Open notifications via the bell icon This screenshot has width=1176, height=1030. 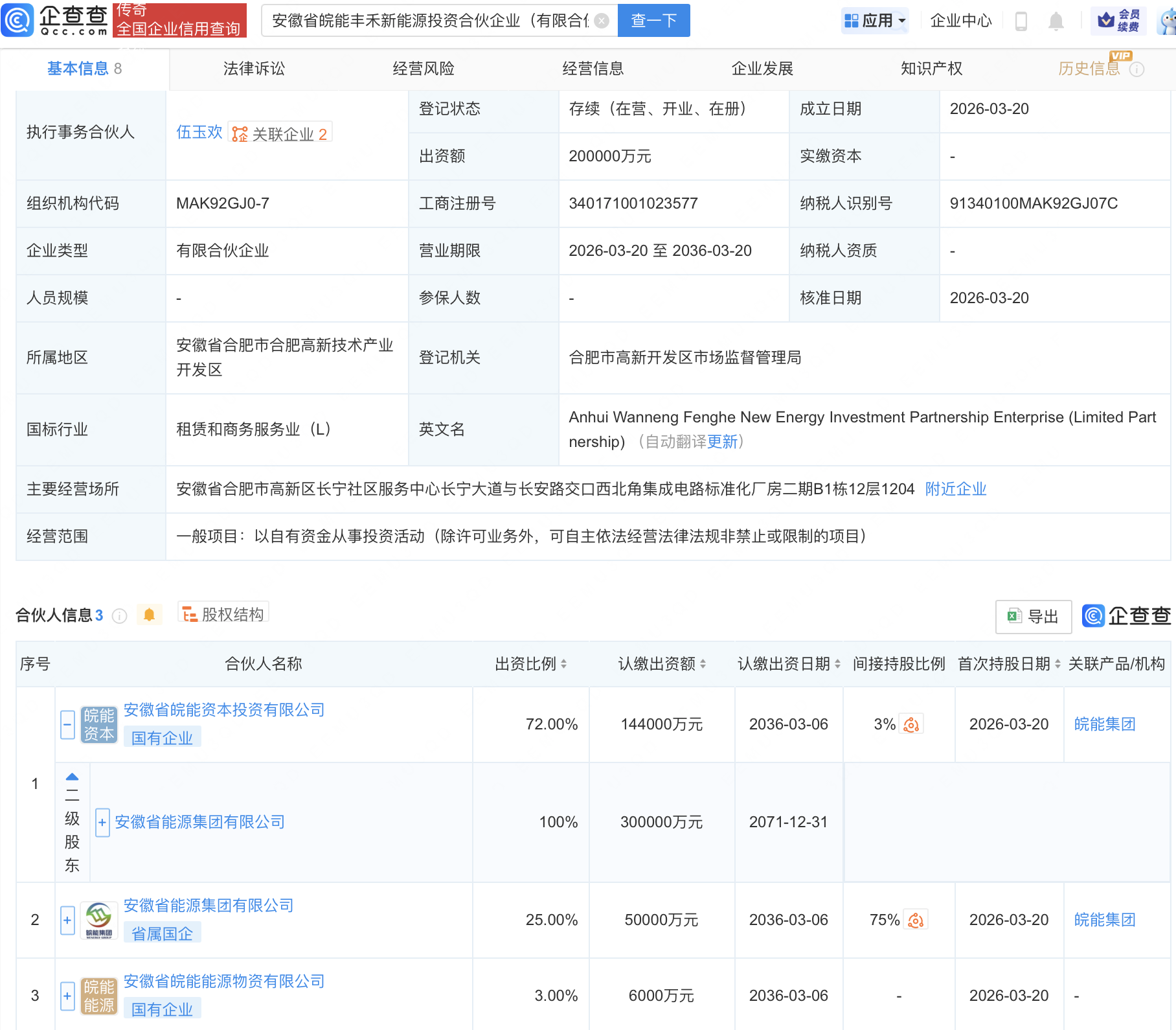(1056, 20)
